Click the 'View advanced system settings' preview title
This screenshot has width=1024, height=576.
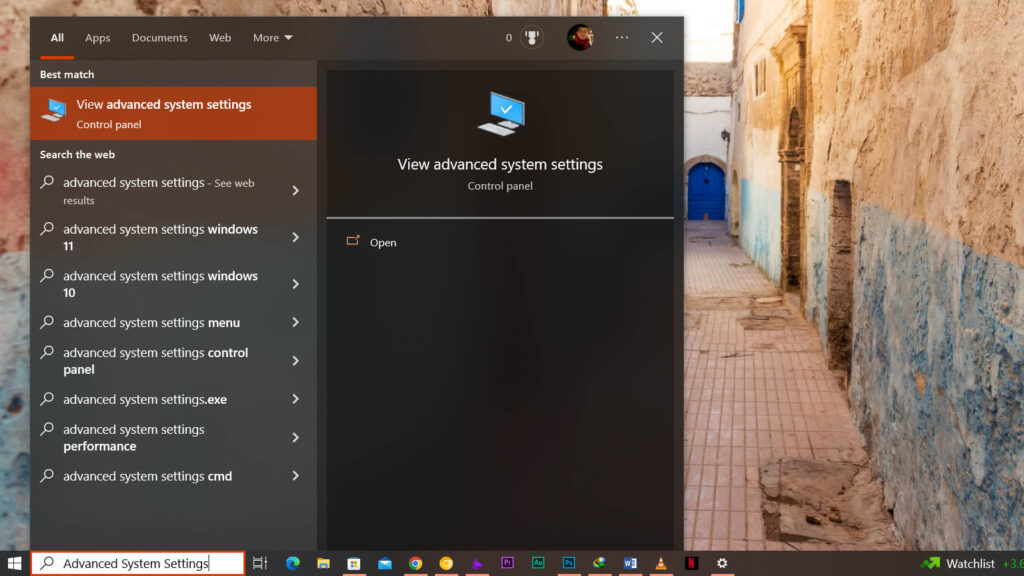500,165
